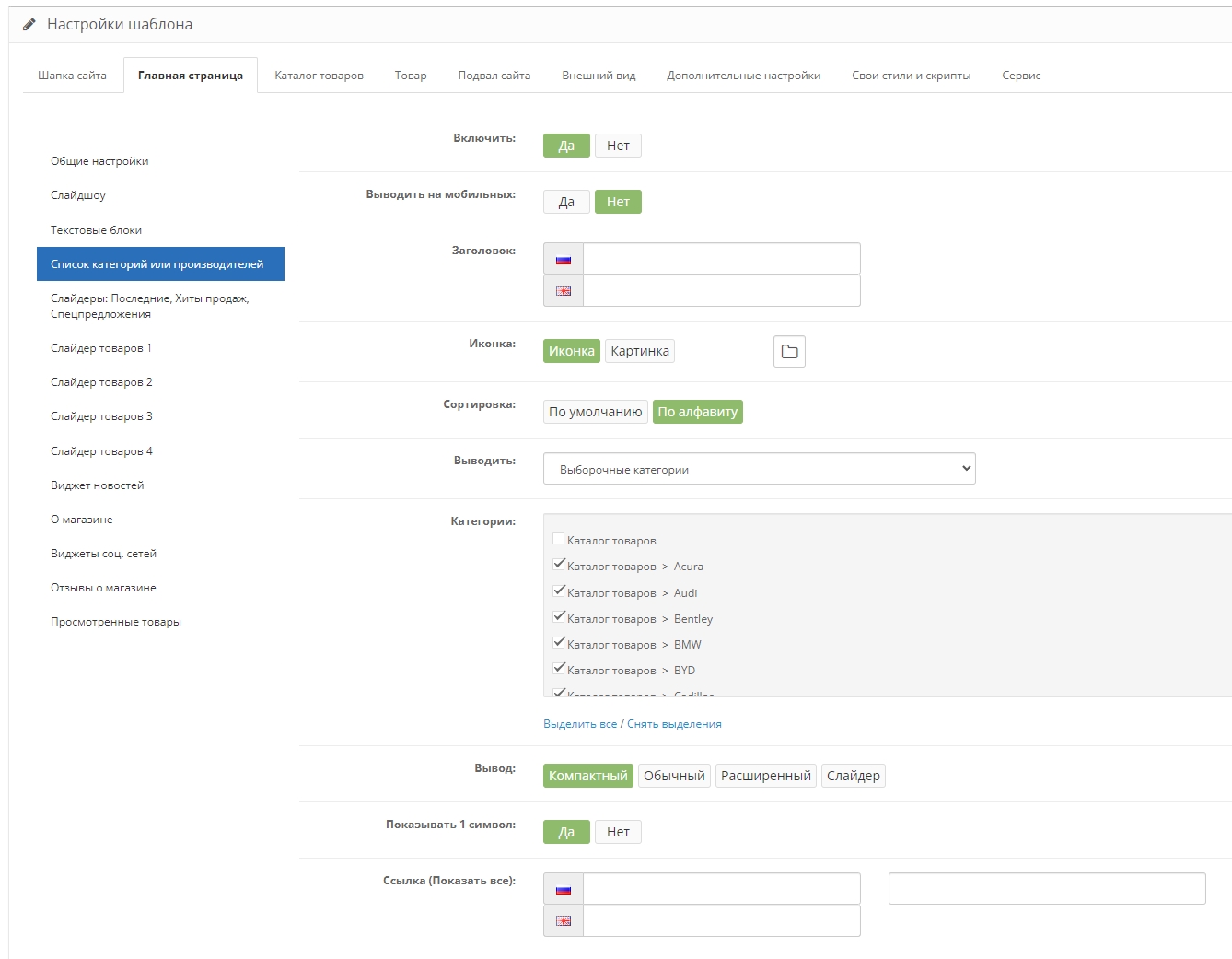The height and width of the screenshot is (959, 1232).
Task: Click the Выделить все link
Action: [580, 724]
